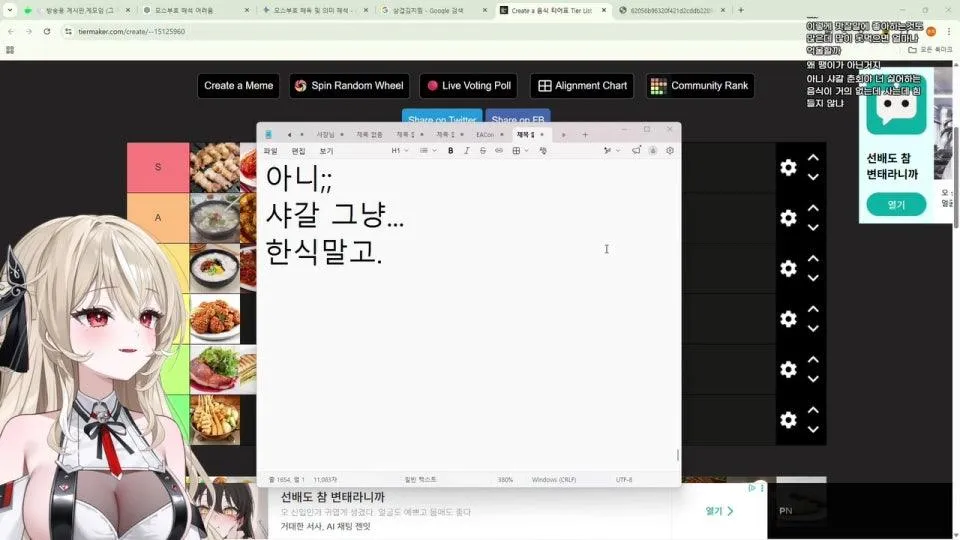Open settings gear for the third tier row
Screen dimensions: 960x540
[788, 268]
